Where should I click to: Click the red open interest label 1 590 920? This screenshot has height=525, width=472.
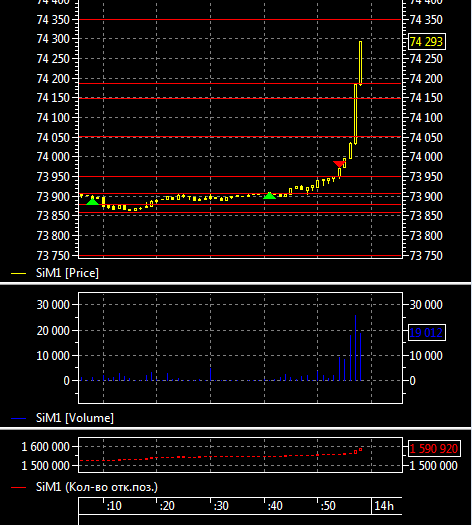click(x=434, y=449)
